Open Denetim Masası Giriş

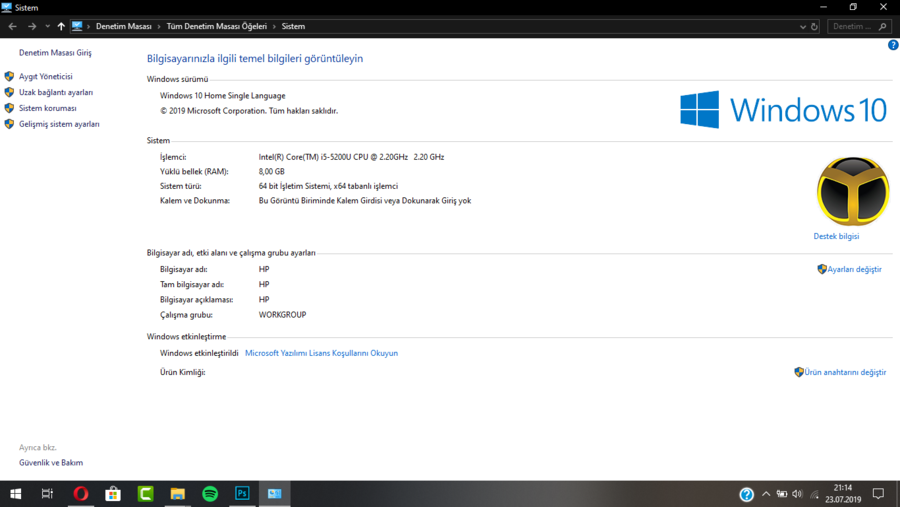tap(55, 53)
